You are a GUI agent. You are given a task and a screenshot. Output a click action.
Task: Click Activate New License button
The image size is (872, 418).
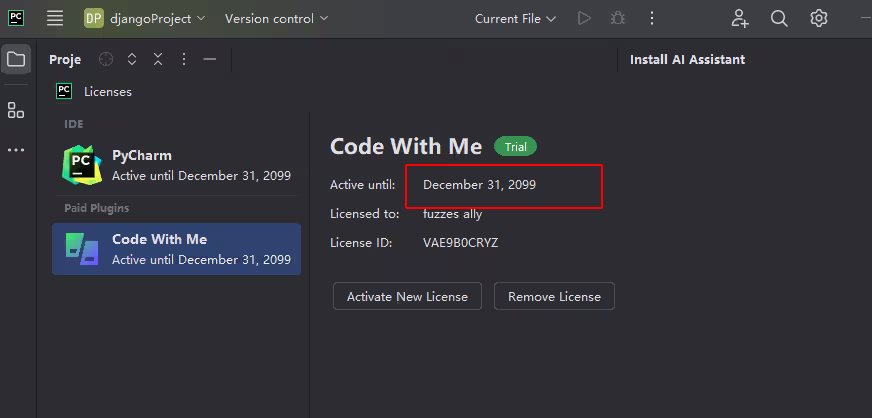[407, 296]
